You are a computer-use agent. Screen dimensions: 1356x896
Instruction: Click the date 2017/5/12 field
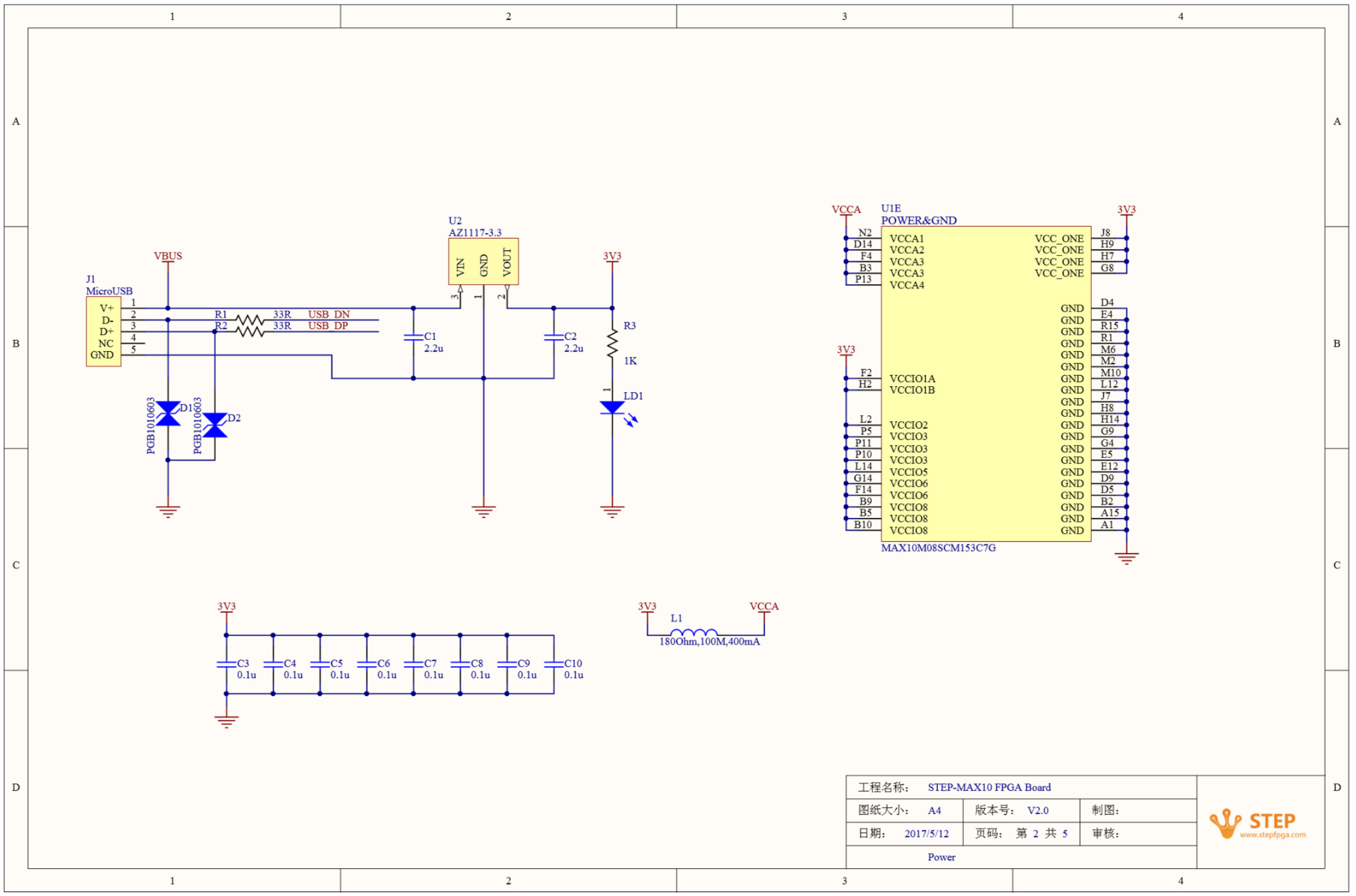point(926,834)
